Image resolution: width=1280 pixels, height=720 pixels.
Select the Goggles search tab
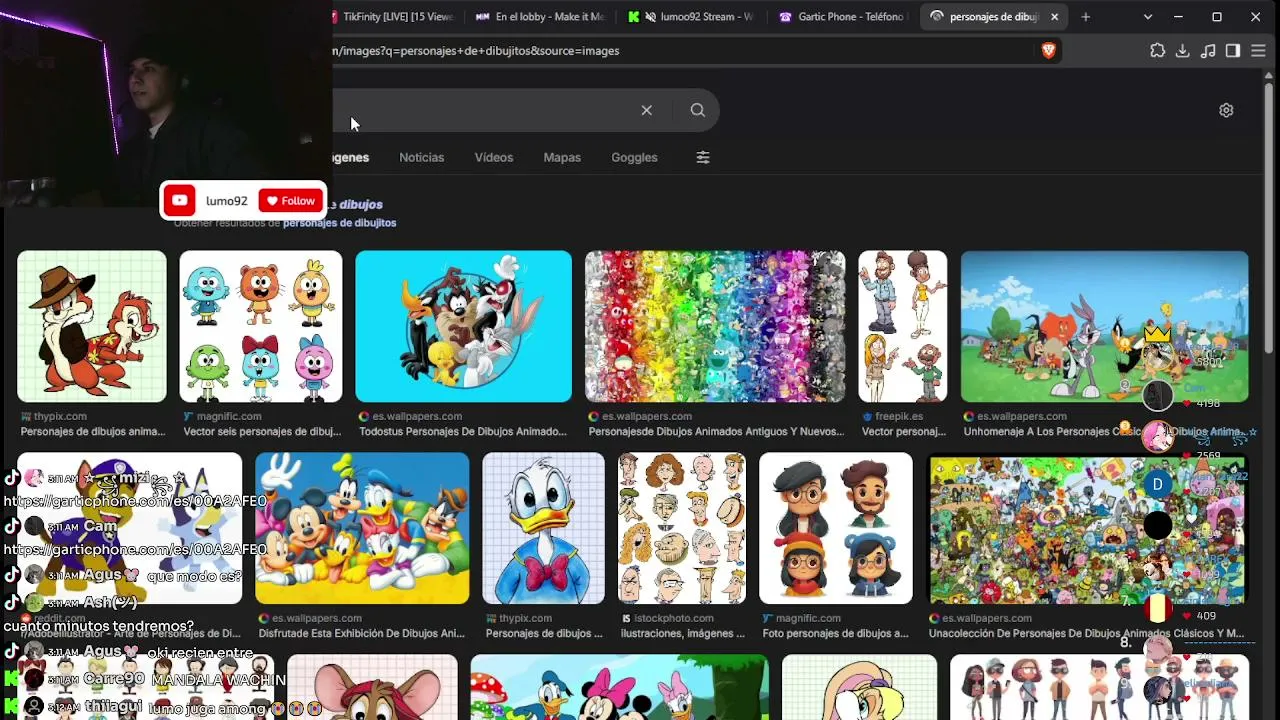pyautogui.click(x=634, y=157)
